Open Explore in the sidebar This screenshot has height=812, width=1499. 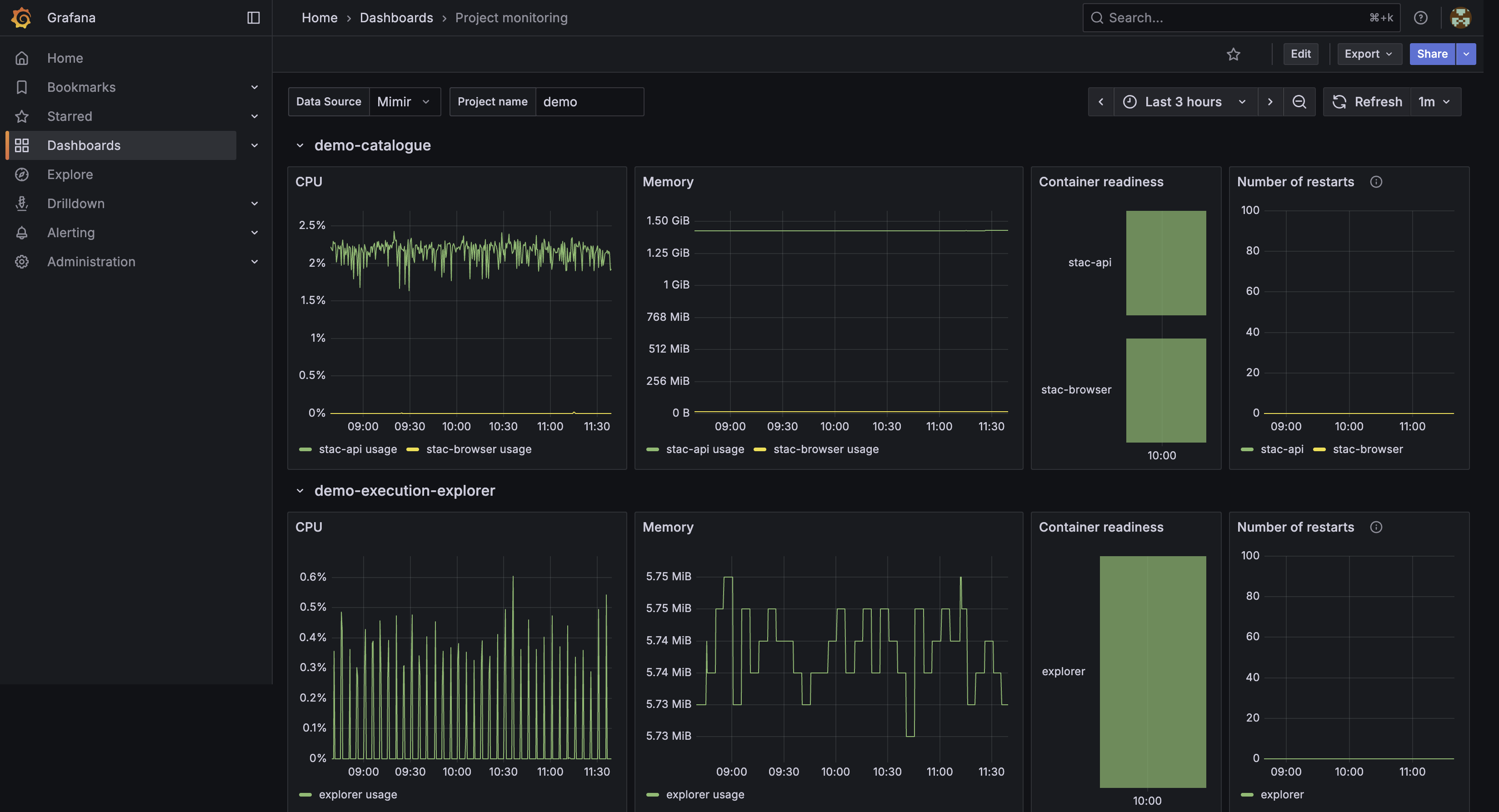[x=70, y=174]
